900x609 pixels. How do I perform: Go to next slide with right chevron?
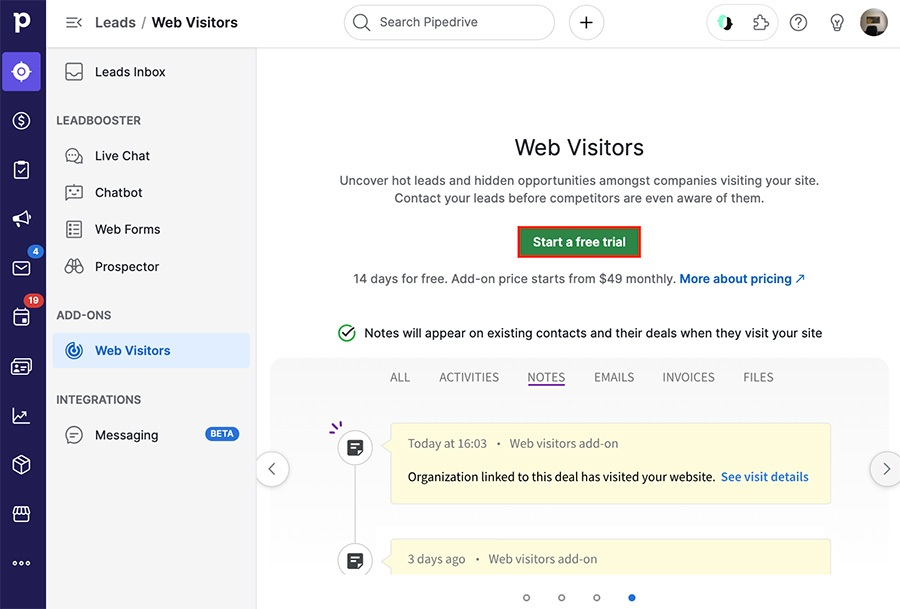[x=886, y=469]
